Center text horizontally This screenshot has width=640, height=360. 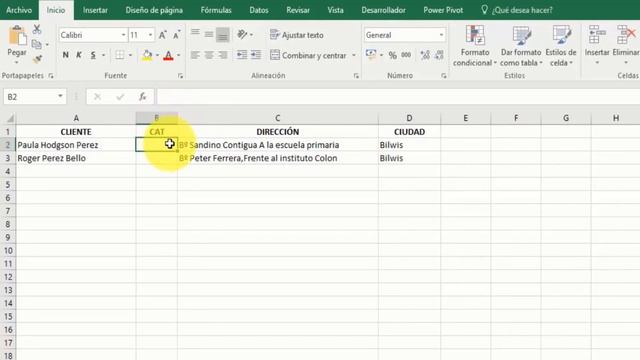tap(209, 55)
